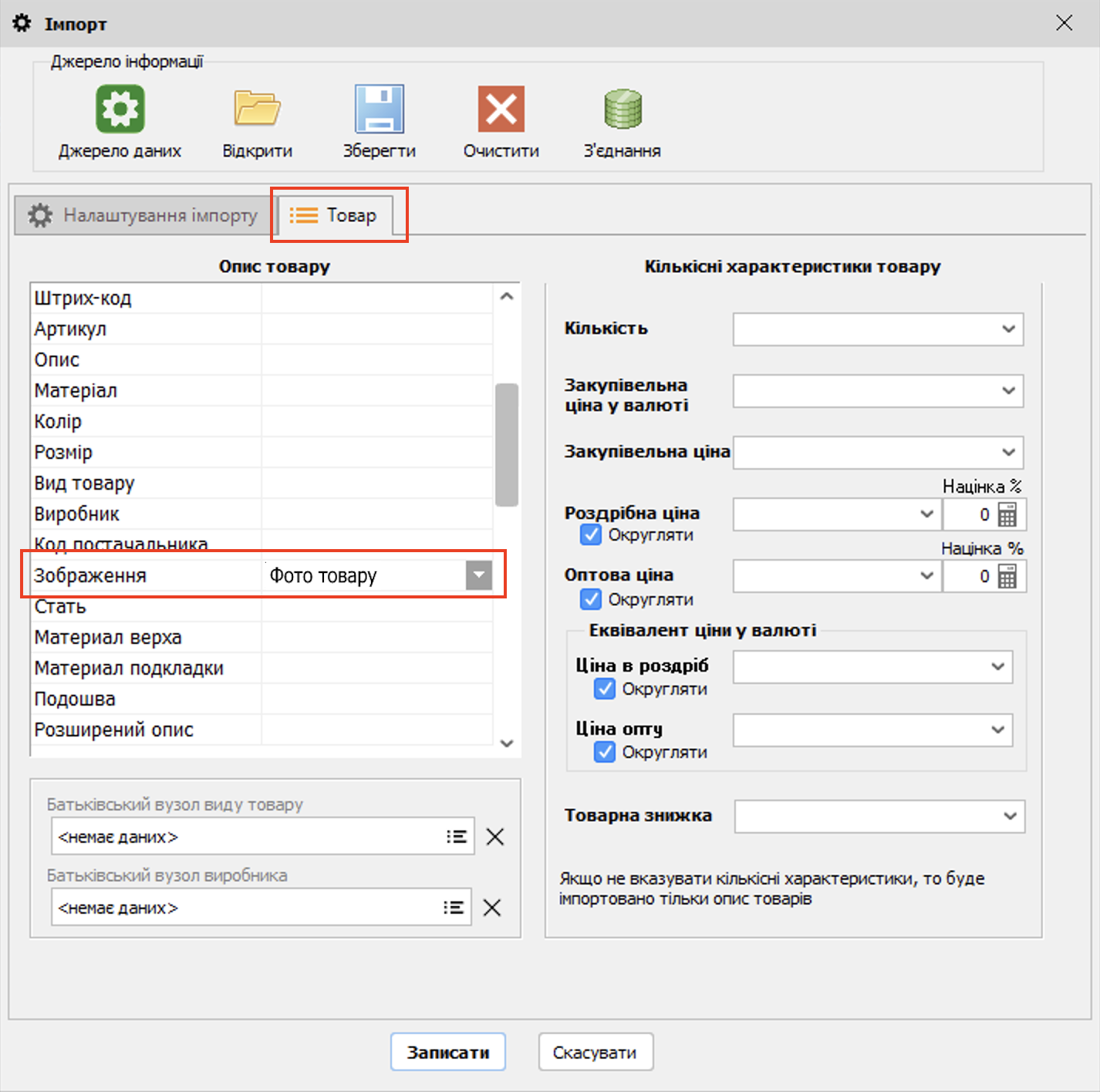The height and width of the screenshot is (1092, 1100).
Task: Click the Опис товару list scrollbar thumb
Action: pyautogui.click(x=507, y=444)
